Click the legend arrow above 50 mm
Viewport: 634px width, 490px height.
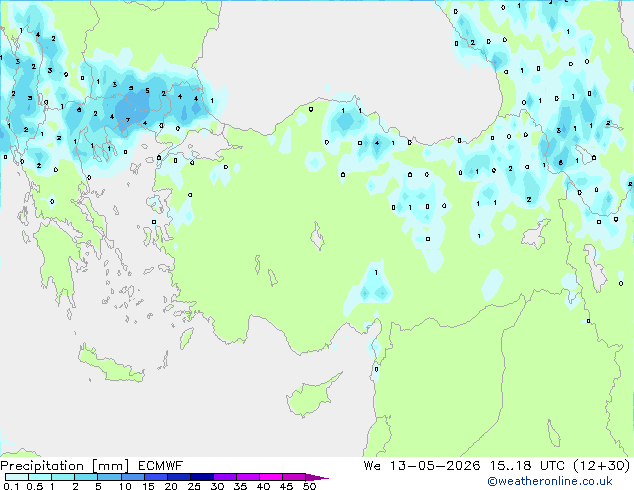(x=317, y=477)
